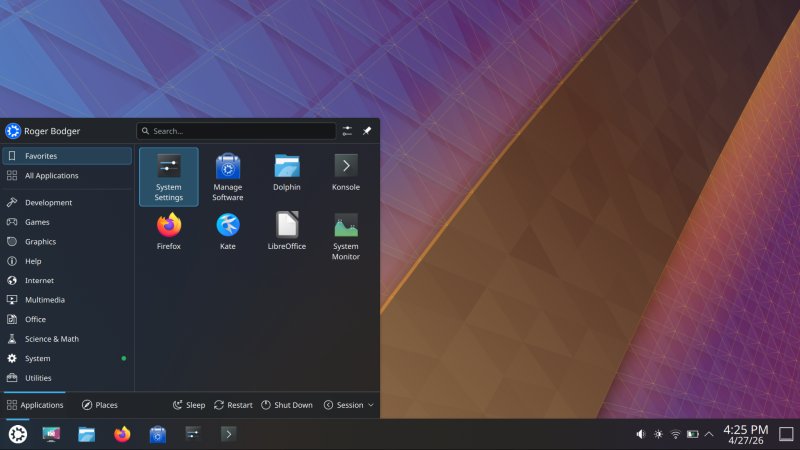Open Dolphin from the taskbar
800x450 pixels.
(87, 434)
